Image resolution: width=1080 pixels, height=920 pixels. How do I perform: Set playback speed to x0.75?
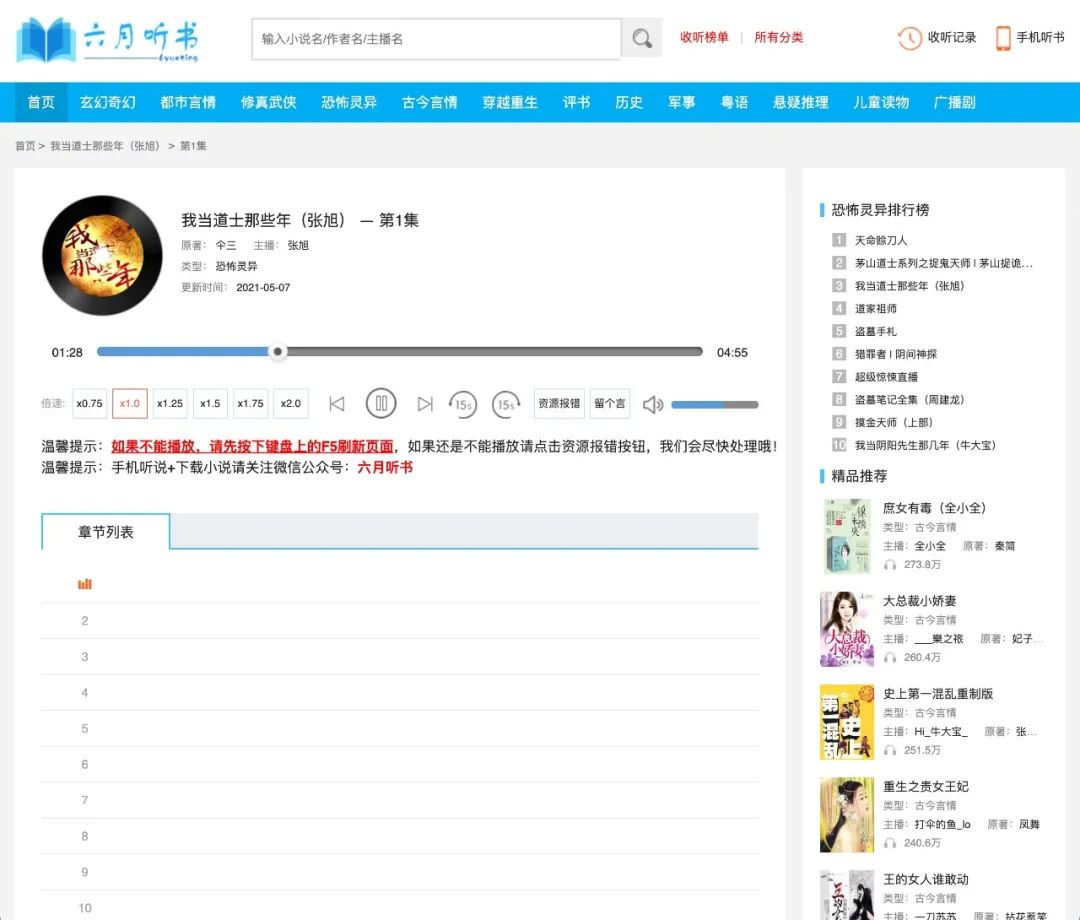(x=90, y=404)
